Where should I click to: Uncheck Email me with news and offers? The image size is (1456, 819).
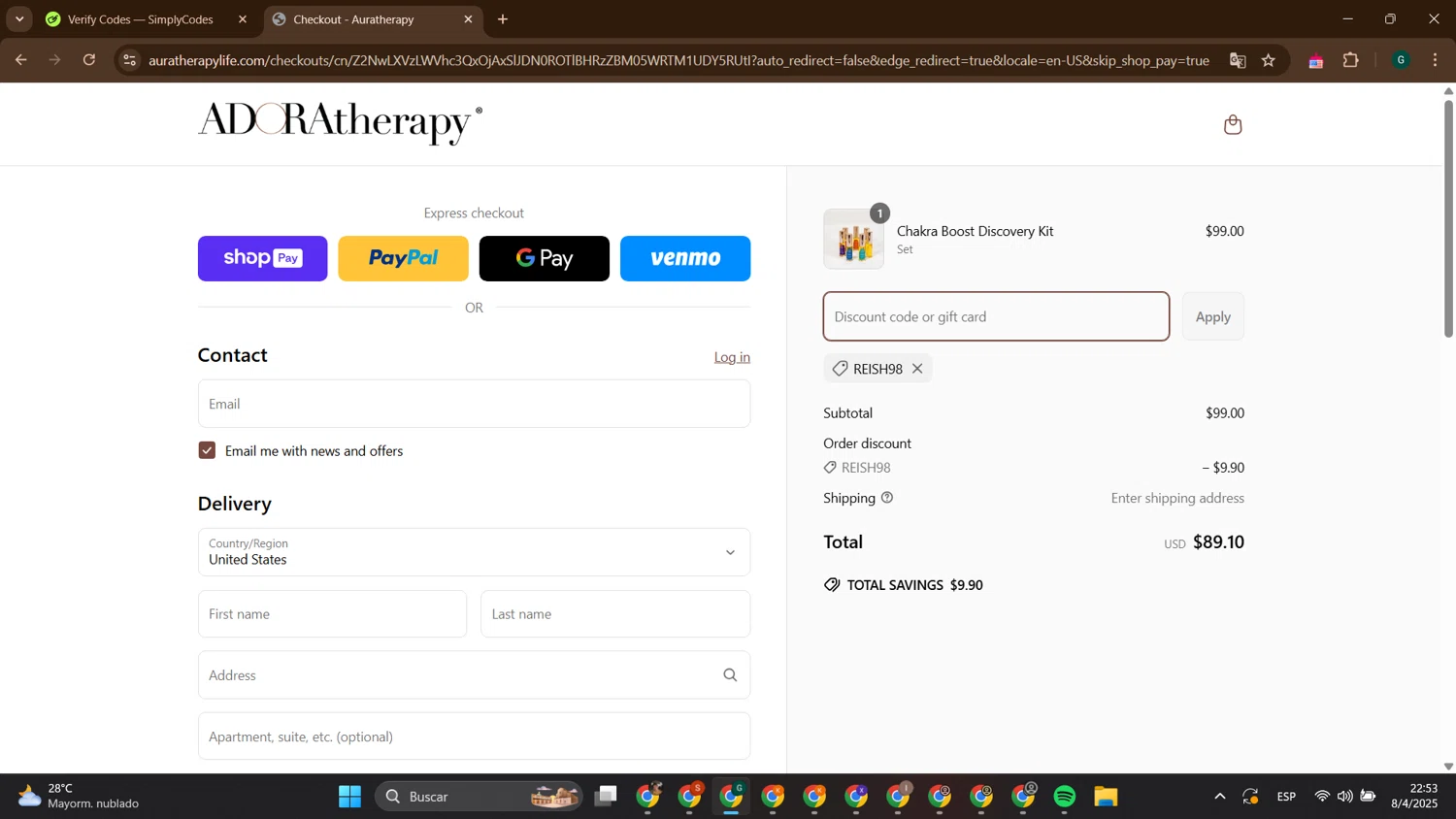click(x=207, y=450)
